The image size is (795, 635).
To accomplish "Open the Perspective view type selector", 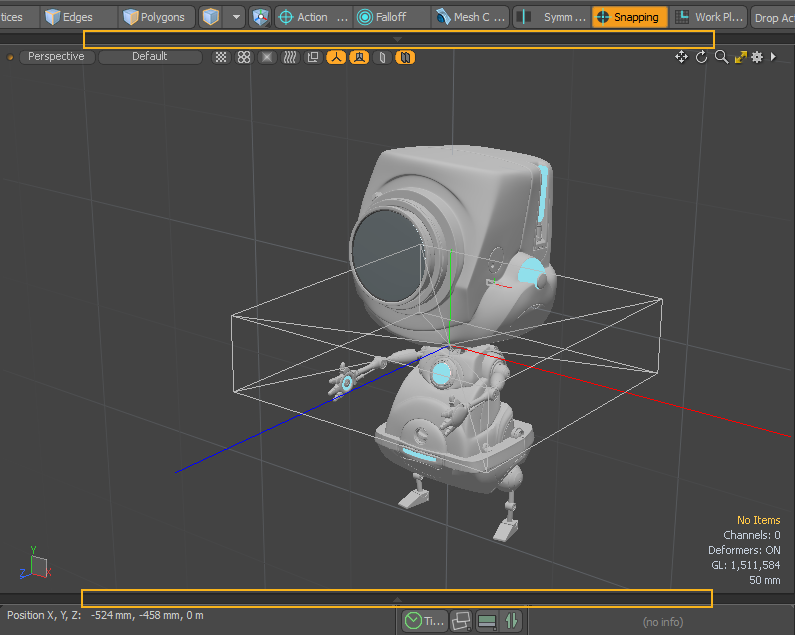I will coord(56,57).
